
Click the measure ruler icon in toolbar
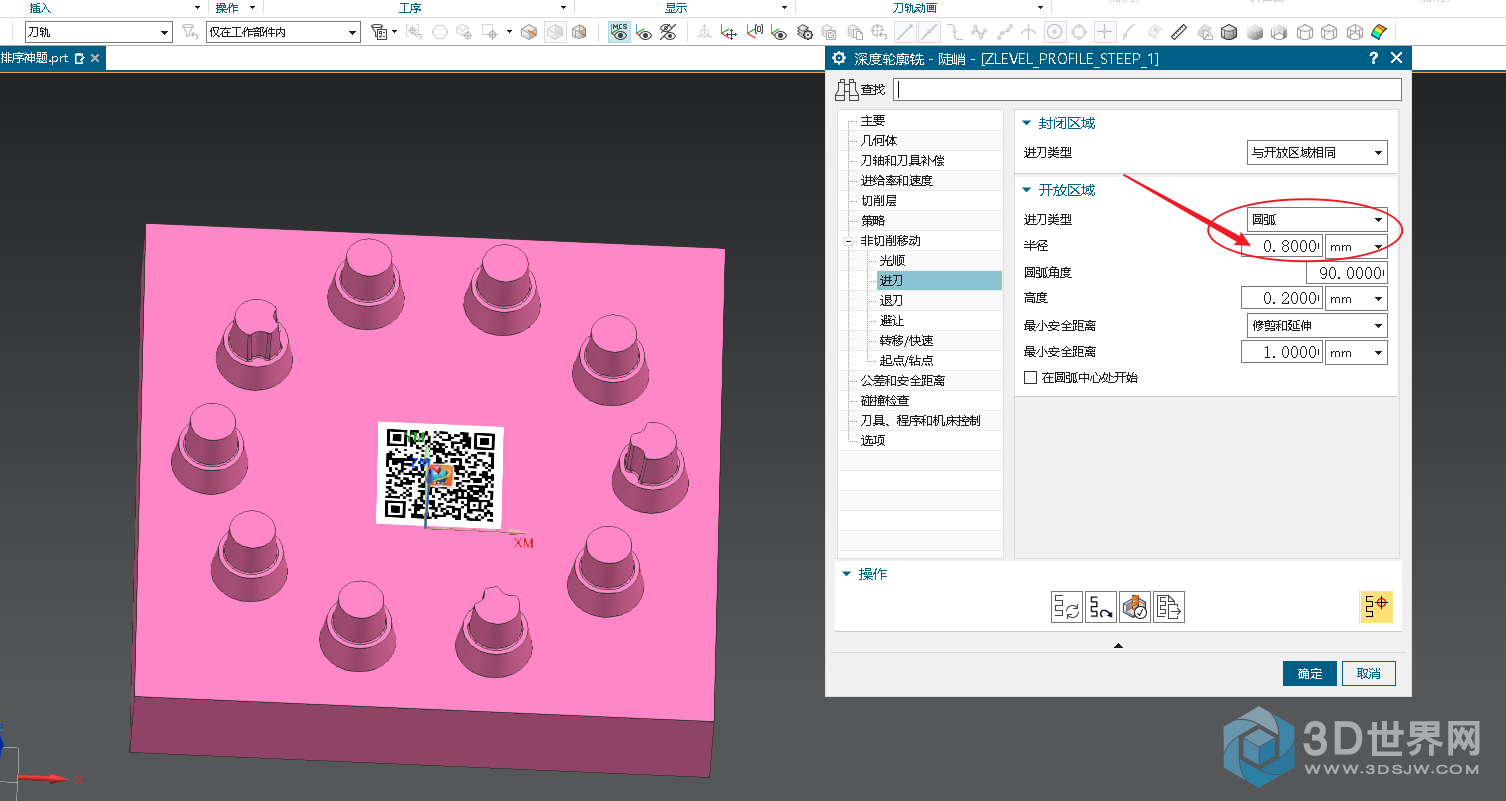point(1179,32)
